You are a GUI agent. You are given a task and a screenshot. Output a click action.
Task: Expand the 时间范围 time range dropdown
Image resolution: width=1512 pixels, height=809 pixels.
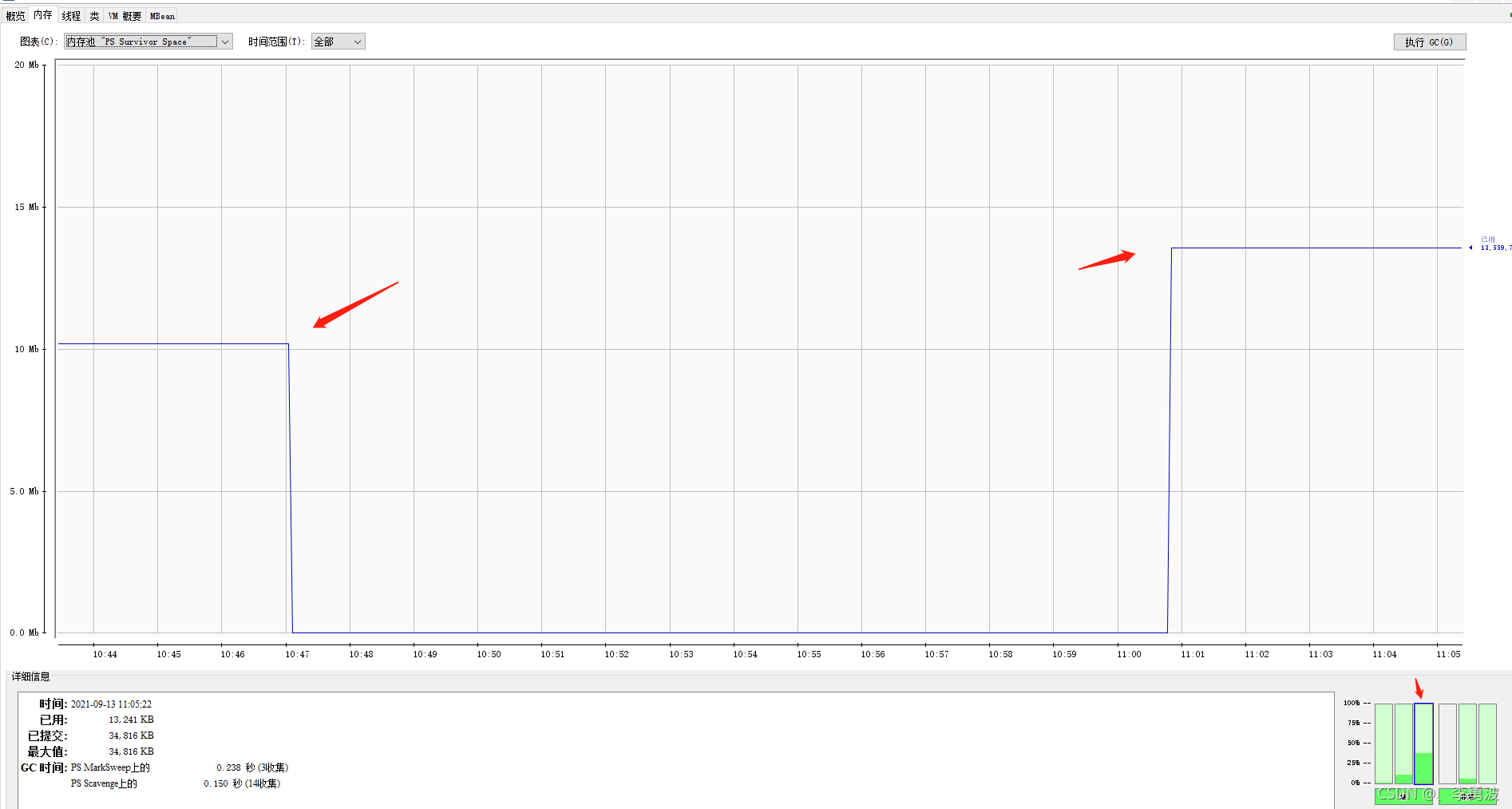[338, 42]
